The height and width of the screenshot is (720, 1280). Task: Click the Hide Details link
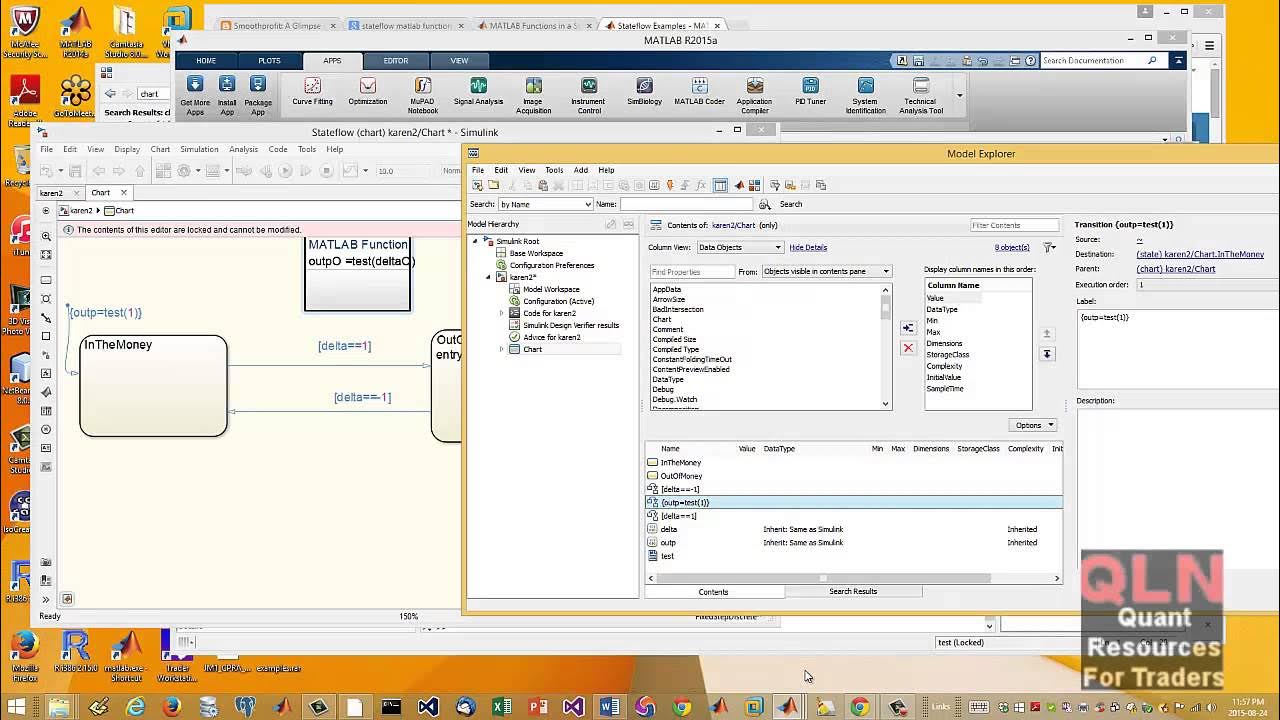pyautogui.click(x=808, y=247)
